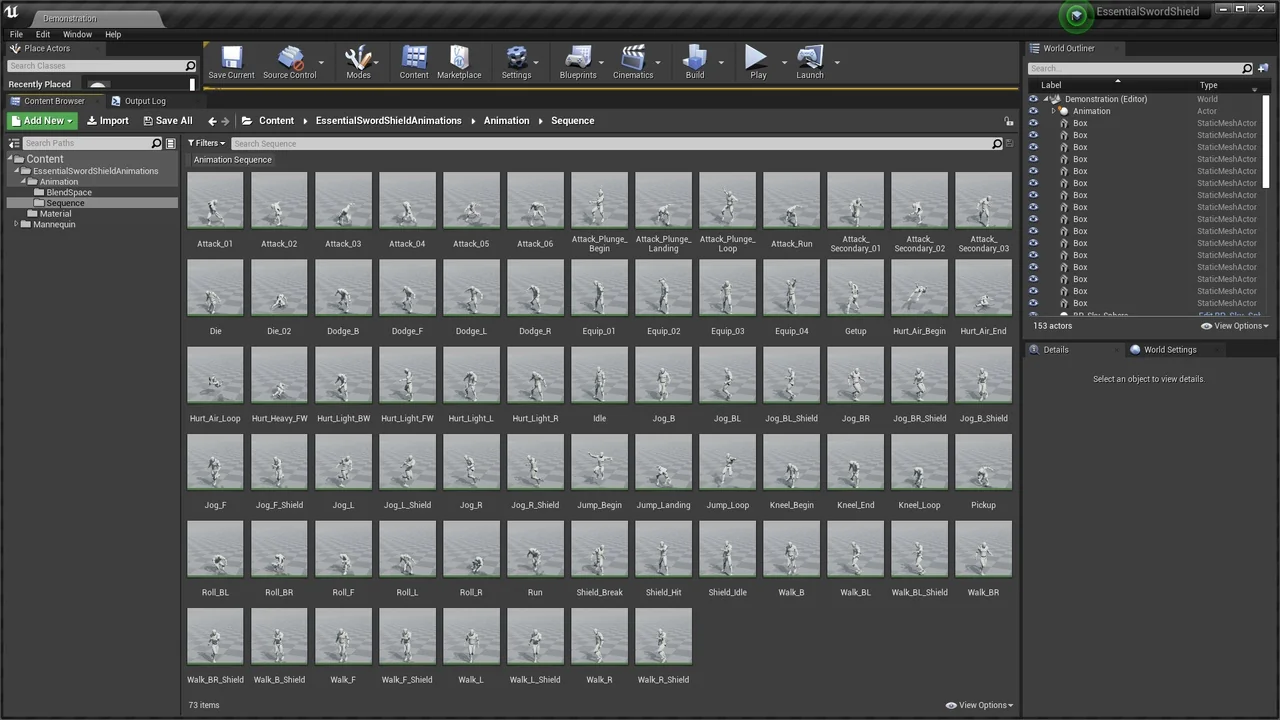1280x720 pixels.
Task: Expand the Add New dropdown
Action: 44,120
